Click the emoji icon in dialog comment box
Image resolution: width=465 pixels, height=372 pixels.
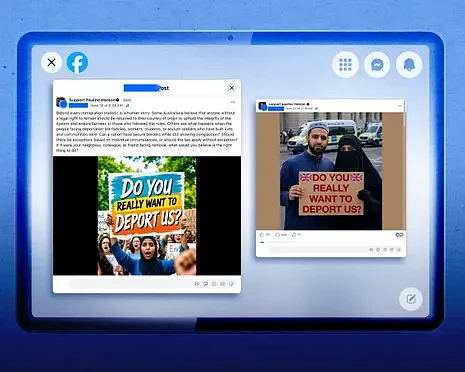pos(205,284)
